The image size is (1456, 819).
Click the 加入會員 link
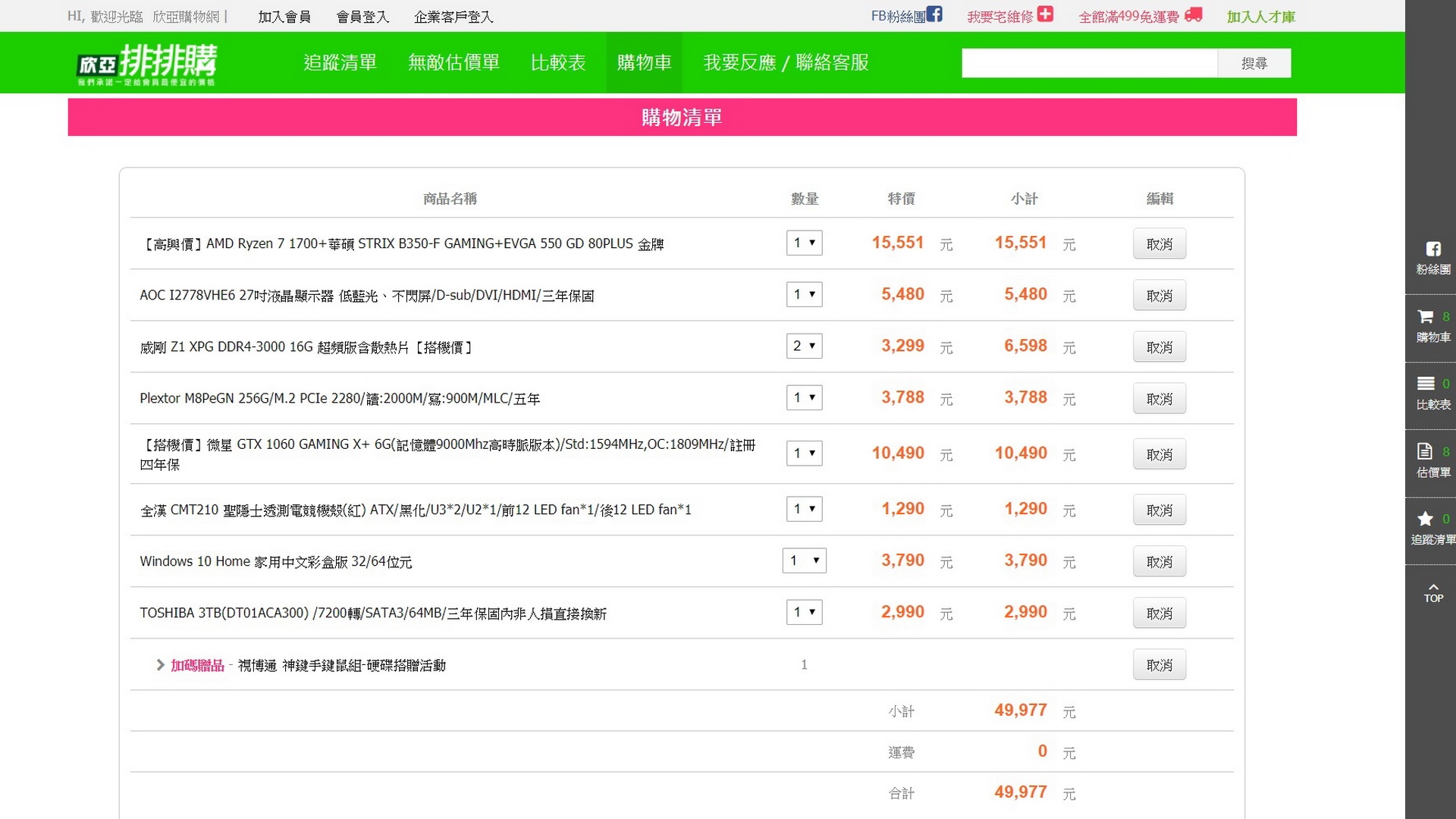(284, 17)
